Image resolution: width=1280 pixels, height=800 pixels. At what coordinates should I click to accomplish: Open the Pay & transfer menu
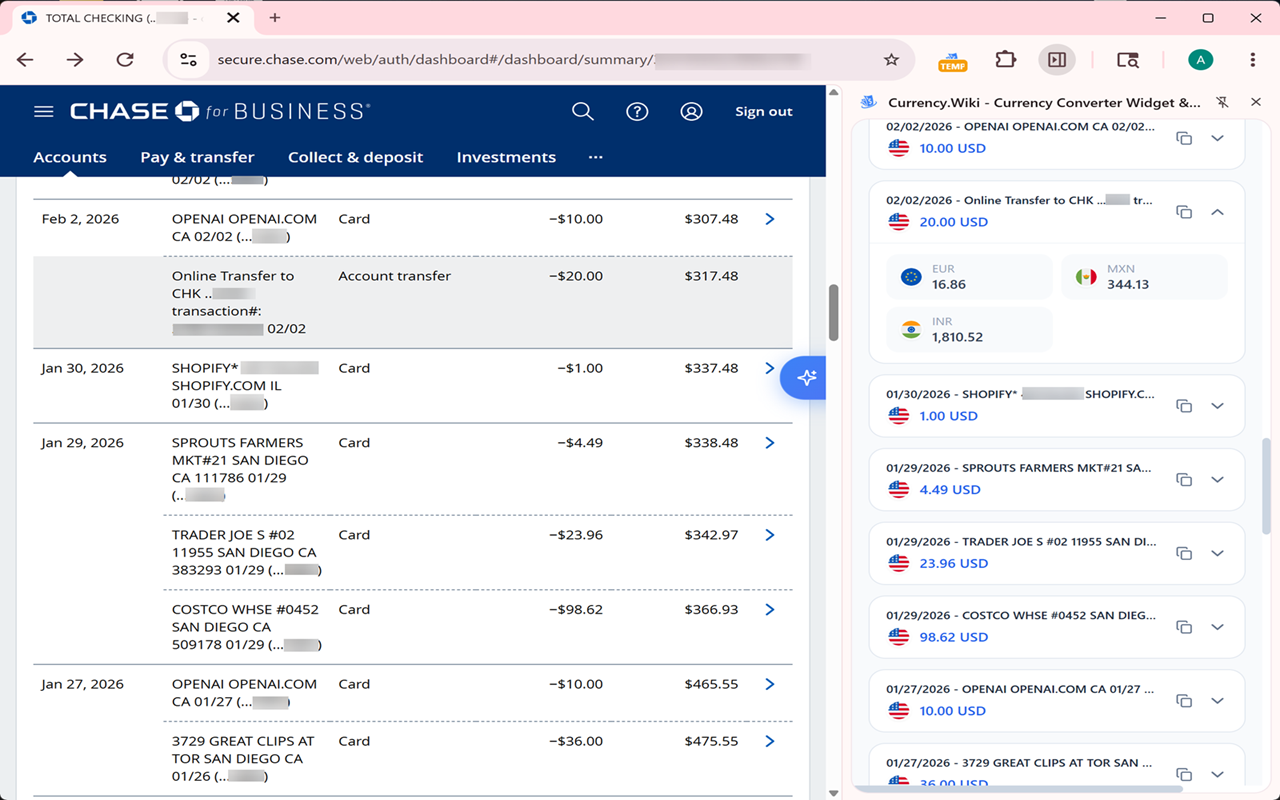point(197,157)
